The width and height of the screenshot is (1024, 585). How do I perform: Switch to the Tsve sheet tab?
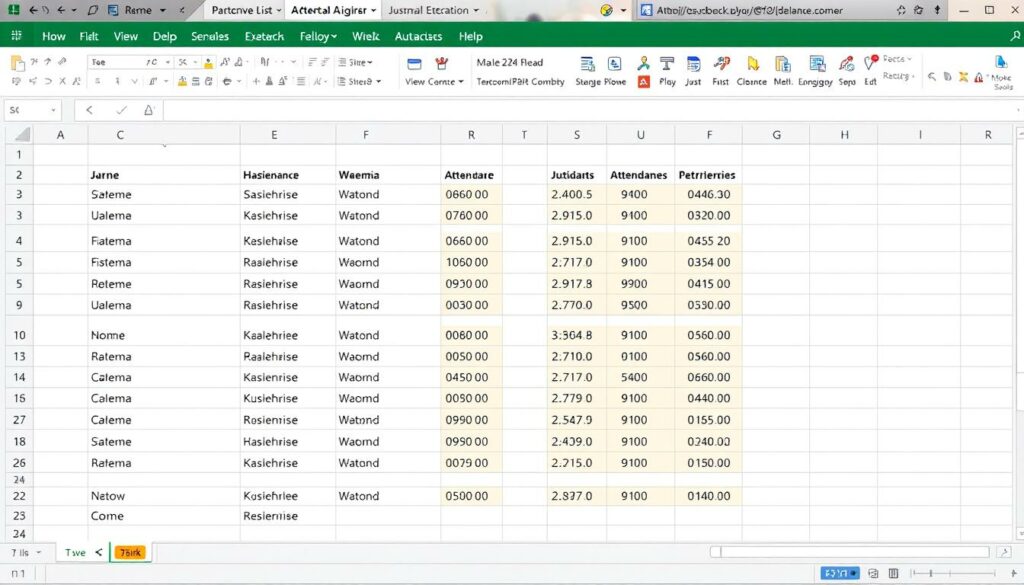coord(75,552)
